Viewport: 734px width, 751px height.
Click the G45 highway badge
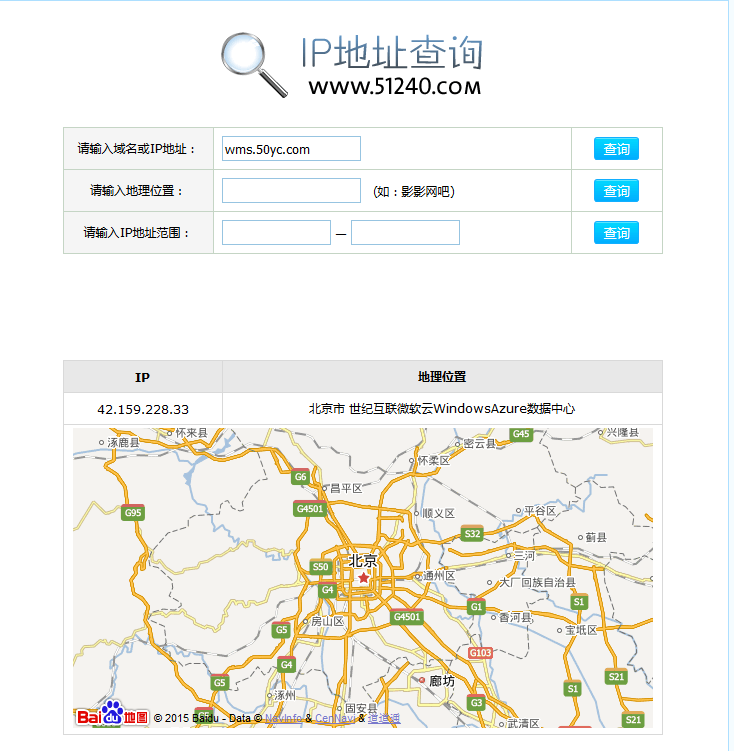click(521, 434)
